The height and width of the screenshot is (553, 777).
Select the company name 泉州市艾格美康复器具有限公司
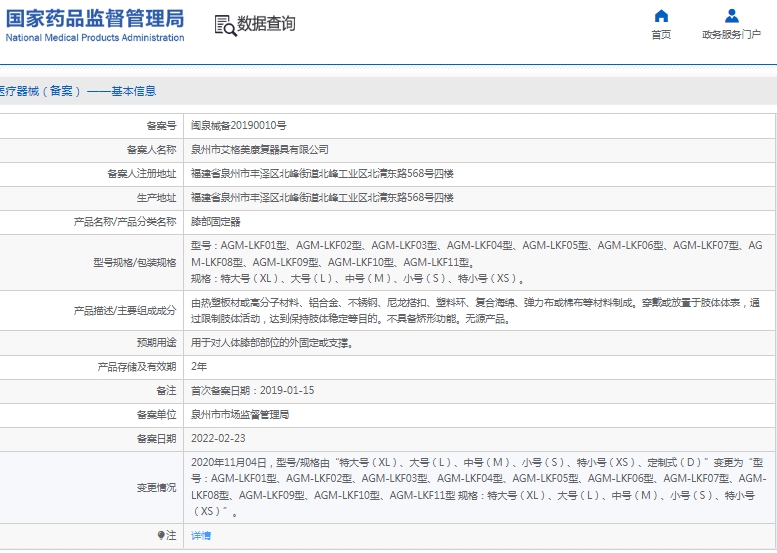[x=260, y=150]
